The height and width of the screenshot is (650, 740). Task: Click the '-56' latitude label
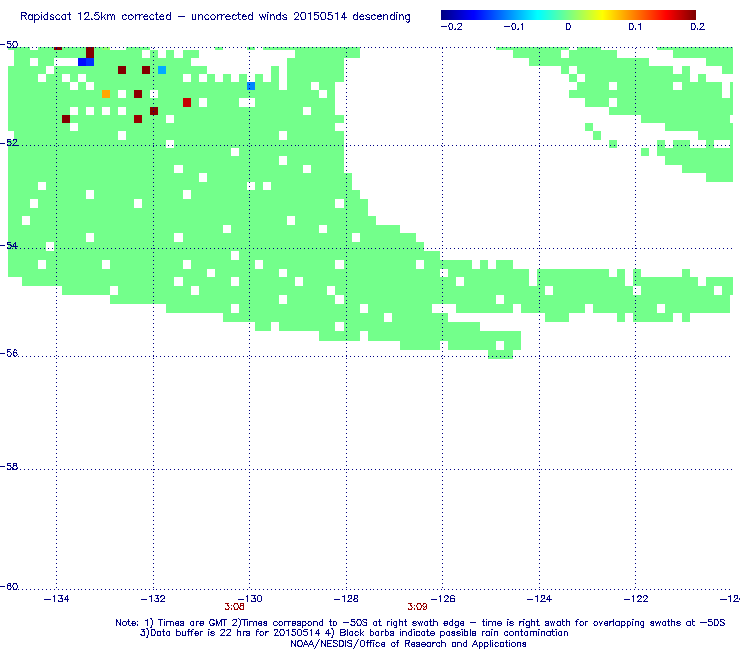pos(9,353)
